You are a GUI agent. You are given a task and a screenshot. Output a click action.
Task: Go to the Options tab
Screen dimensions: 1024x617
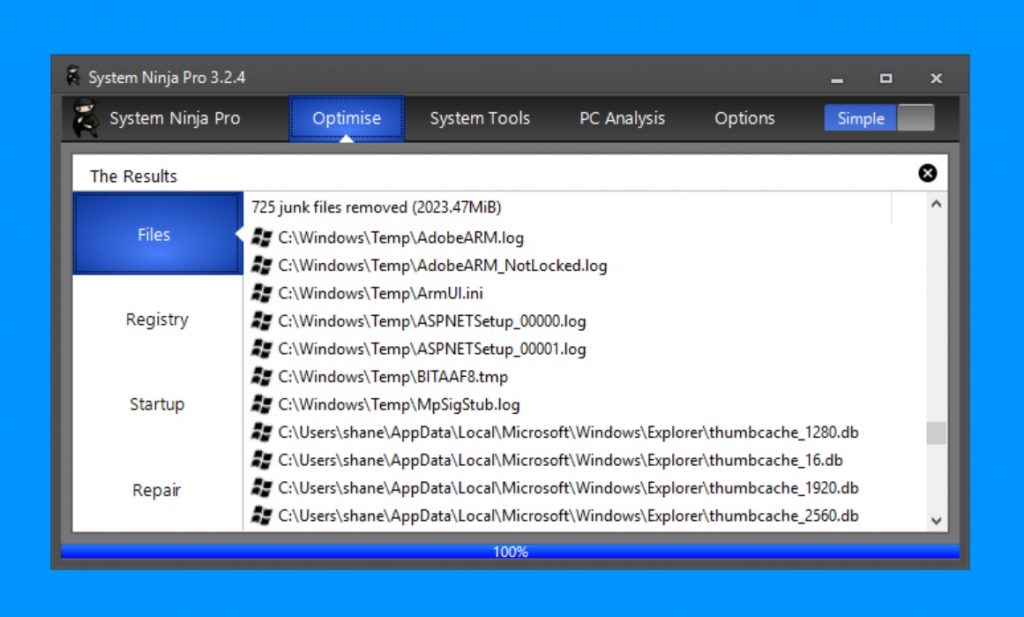click(x=744, y=118)
